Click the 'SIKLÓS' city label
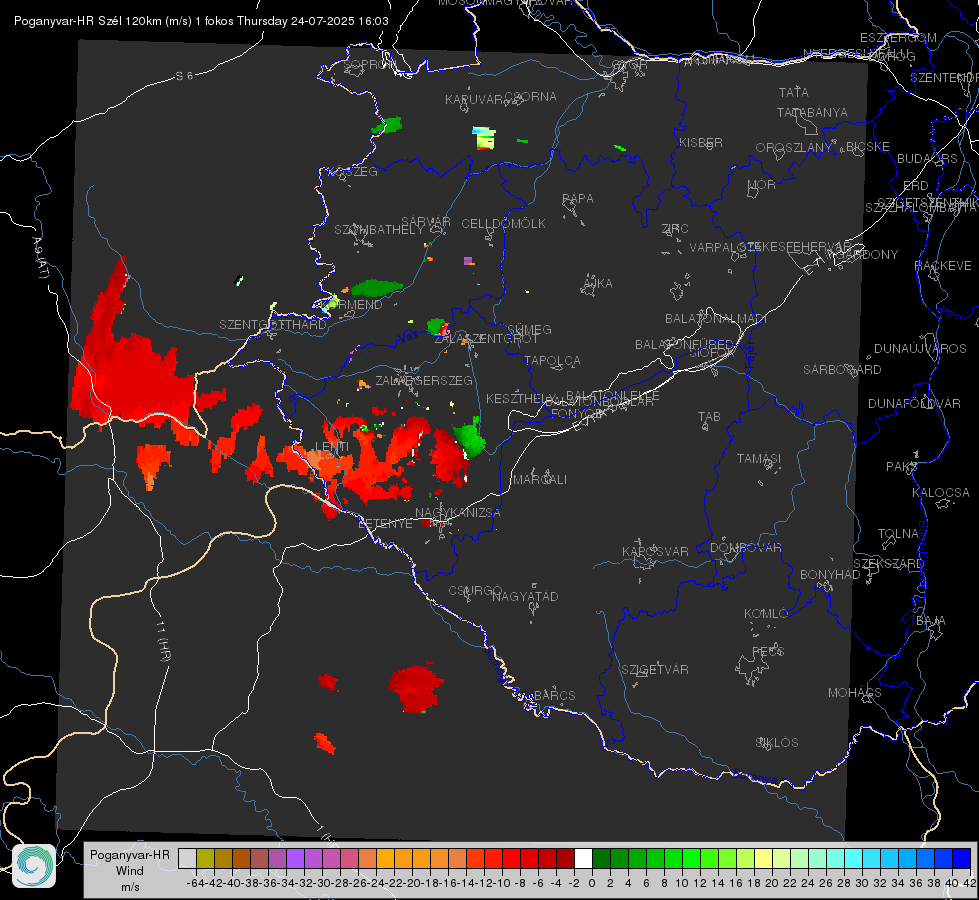The image size is (979, 900). click(x=777, y=743)
